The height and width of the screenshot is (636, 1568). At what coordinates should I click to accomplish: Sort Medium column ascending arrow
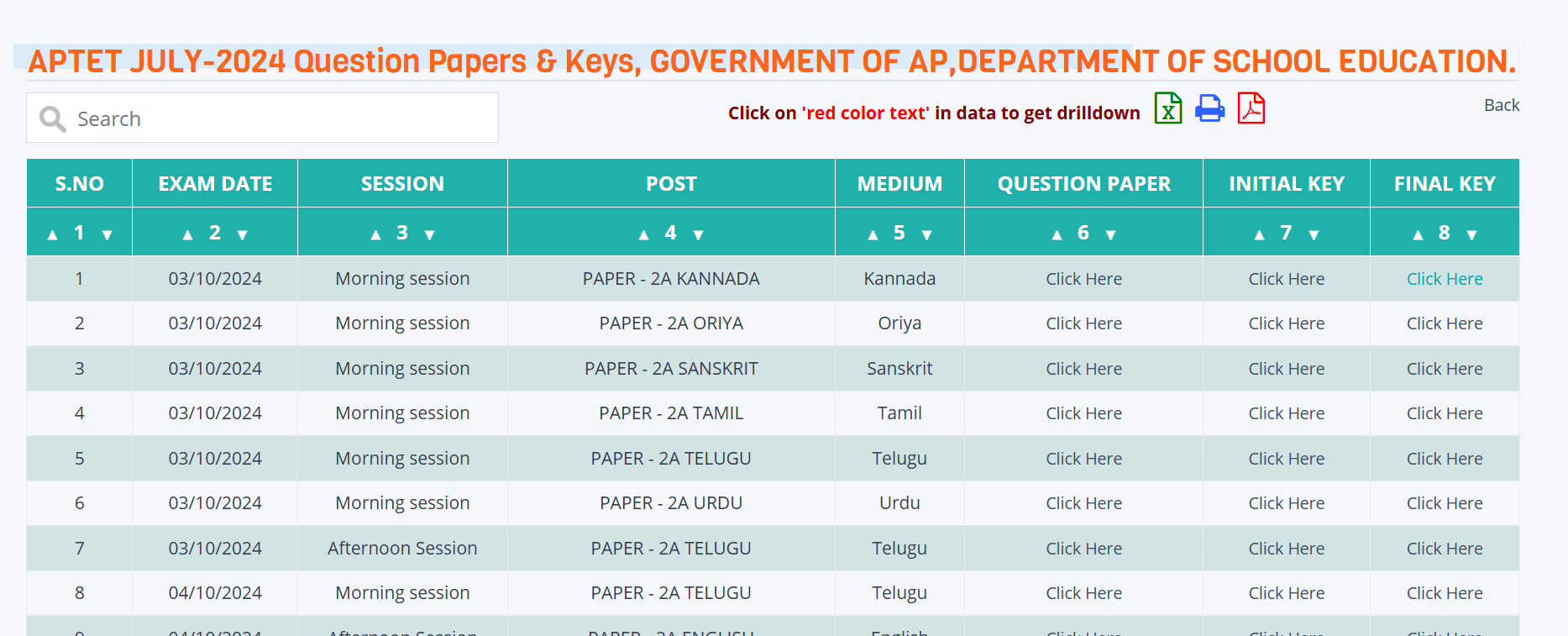click(x=873, y=235)
